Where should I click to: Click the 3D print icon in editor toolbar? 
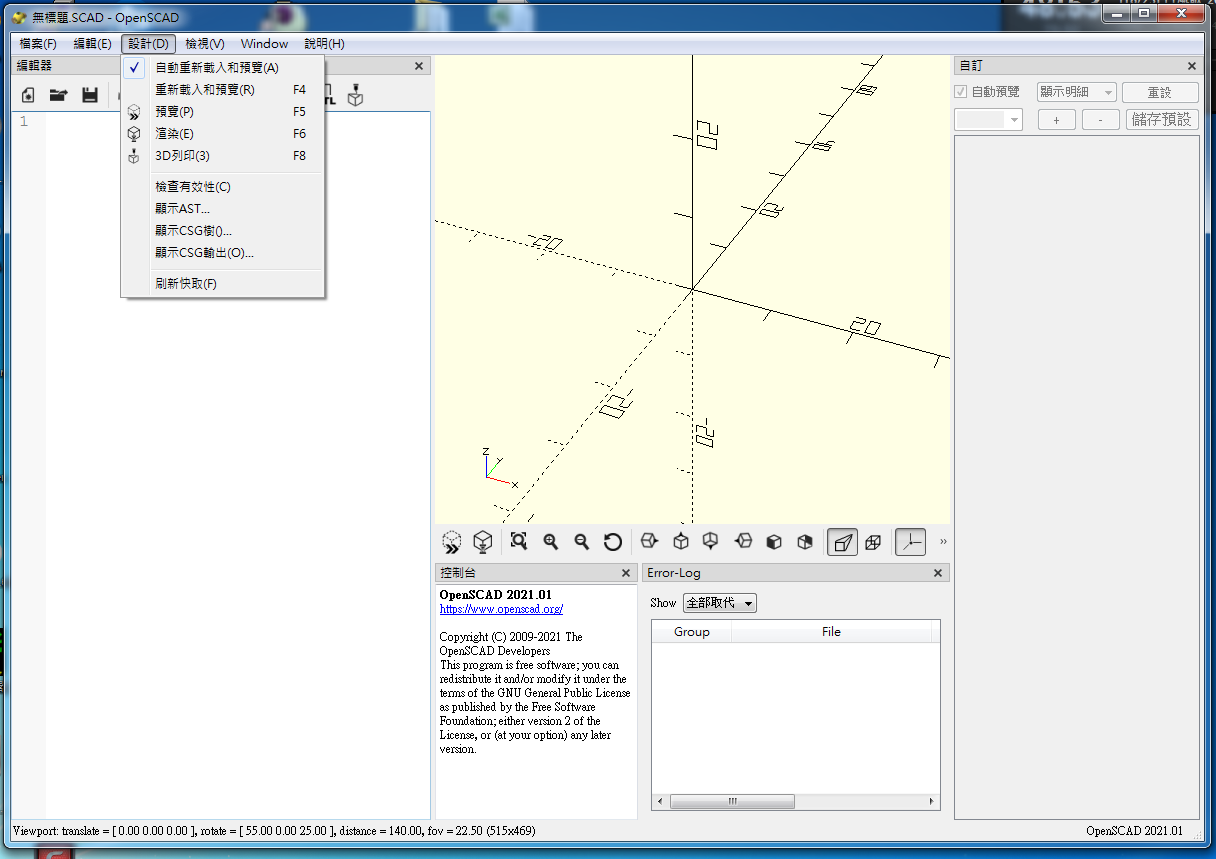pyautogui.click(x=355, y=96)
